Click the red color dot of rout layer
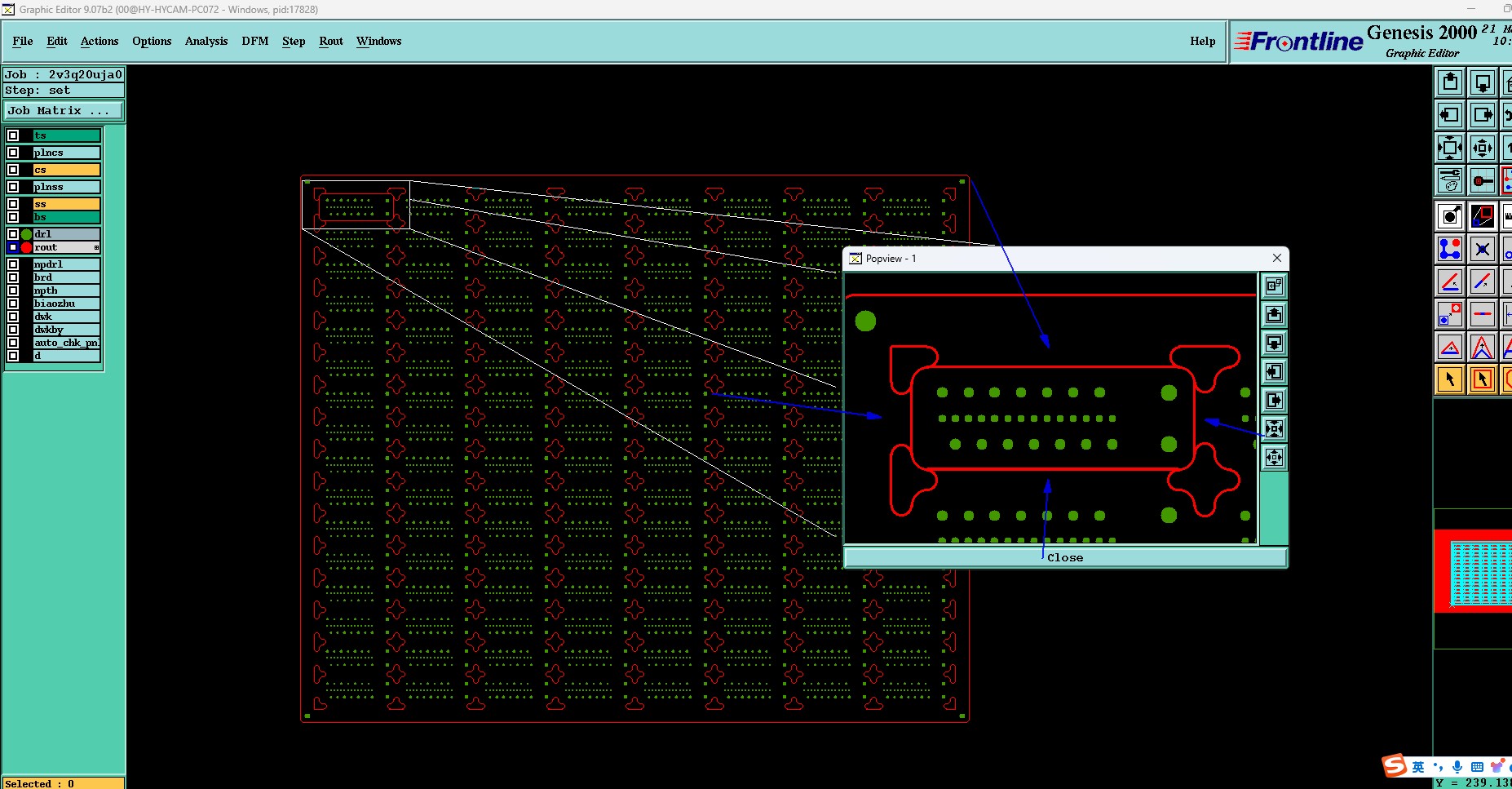Screen dimensions: 1512x789 point(26,247)
